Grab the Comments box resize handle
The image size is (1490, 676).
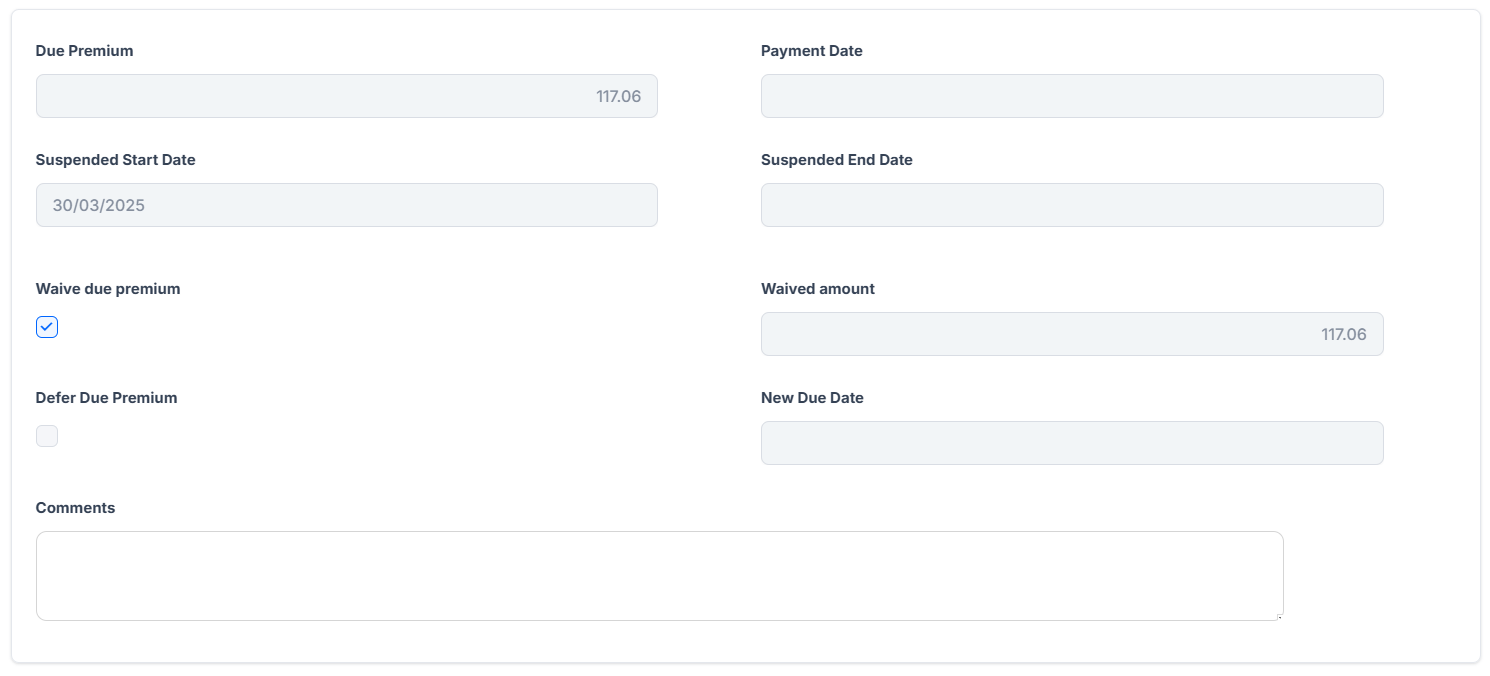1279,616
